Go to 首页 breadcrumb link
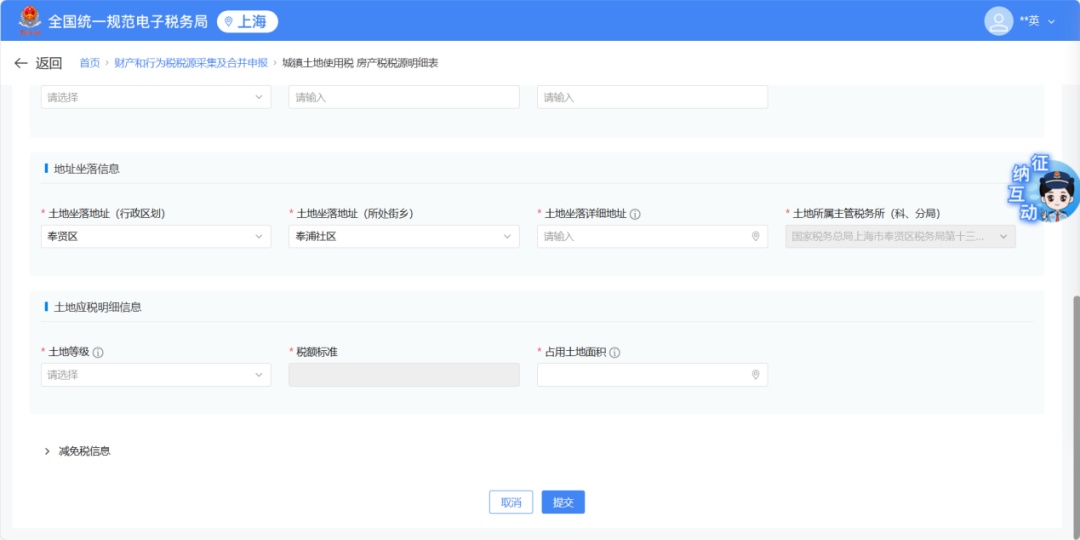Viewport: 1080px width, 540px height. (x=90, y=63)
